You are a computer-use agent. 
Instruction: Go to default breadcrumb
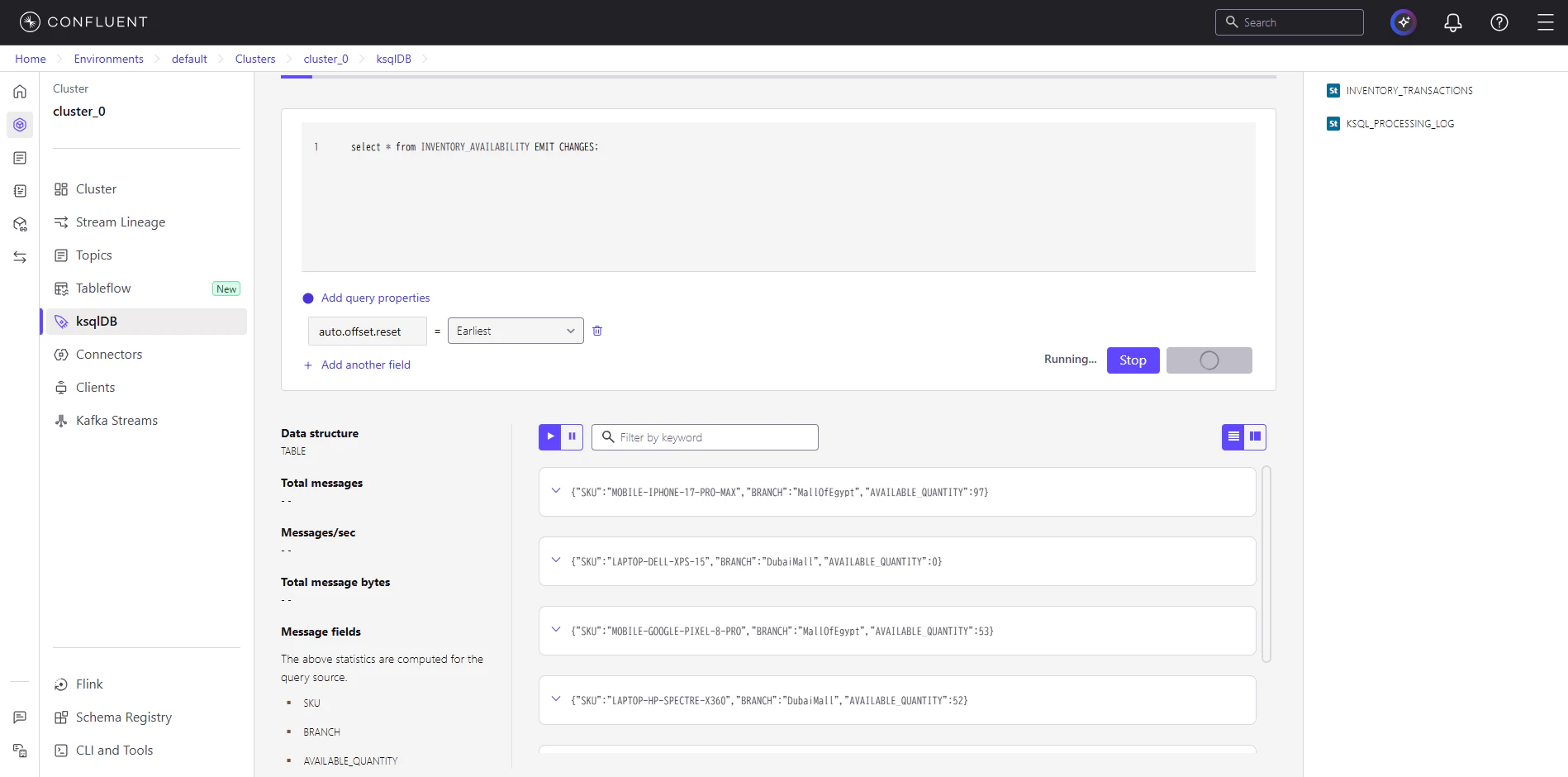click(189, 59)
